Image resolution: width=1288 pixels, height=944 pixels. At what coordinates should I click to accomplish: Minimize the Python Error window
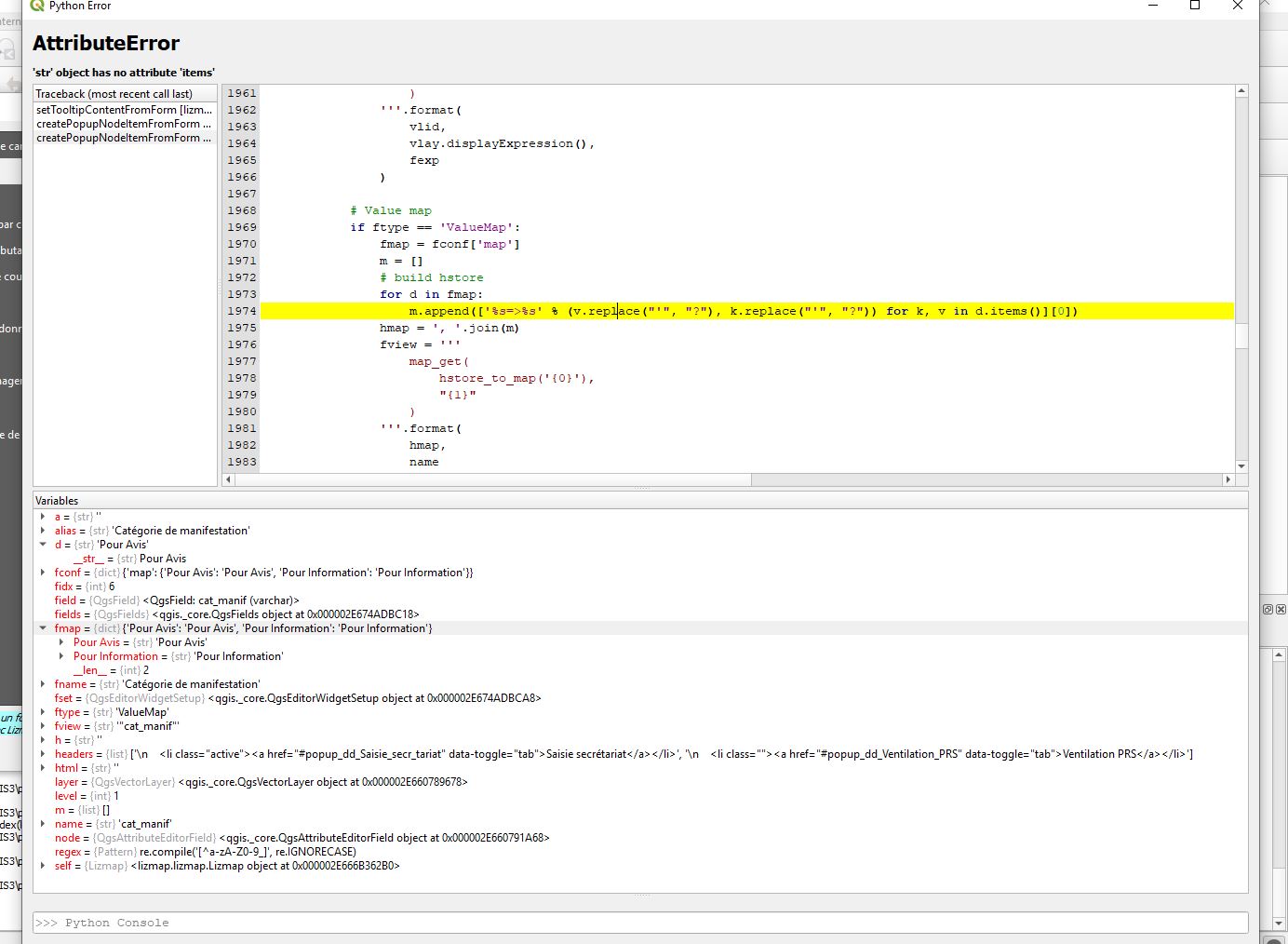[1153, 6]
